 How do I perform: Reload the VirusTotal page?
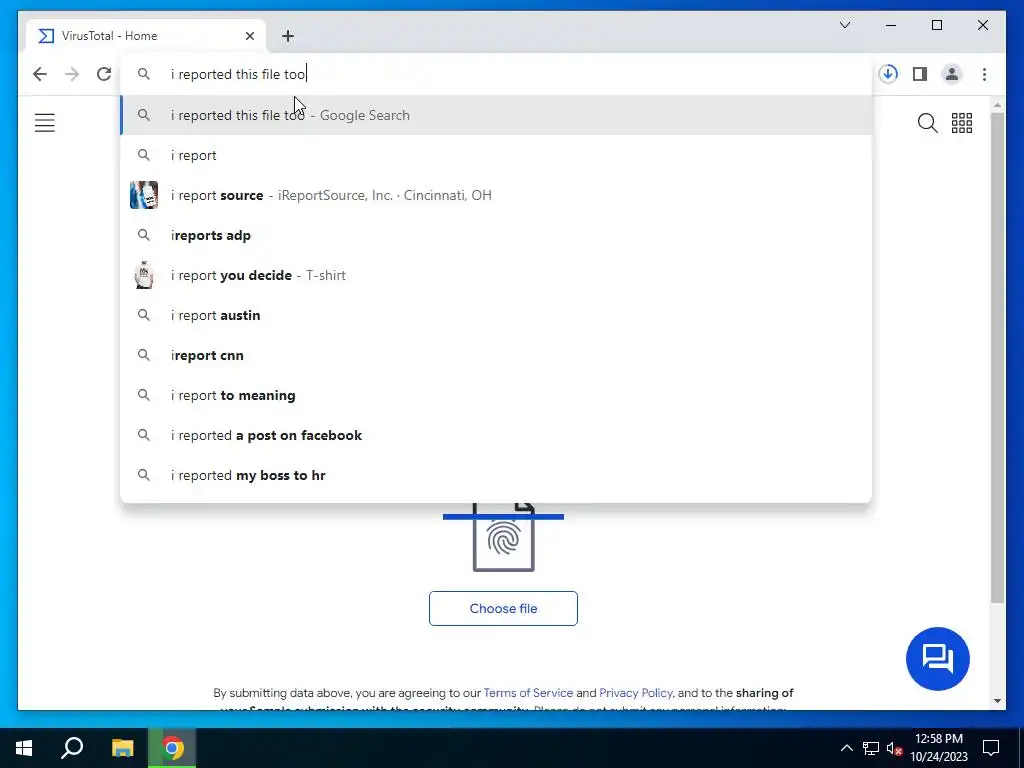[x=104, y=74]
